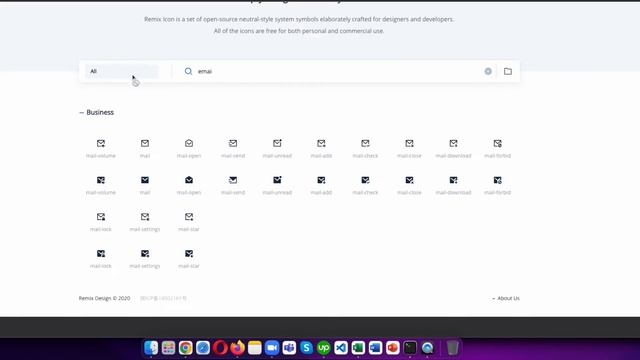Screen dimensions: 640x360
Task: Click the magnifier search icon
Action: (x=188, y=71)
